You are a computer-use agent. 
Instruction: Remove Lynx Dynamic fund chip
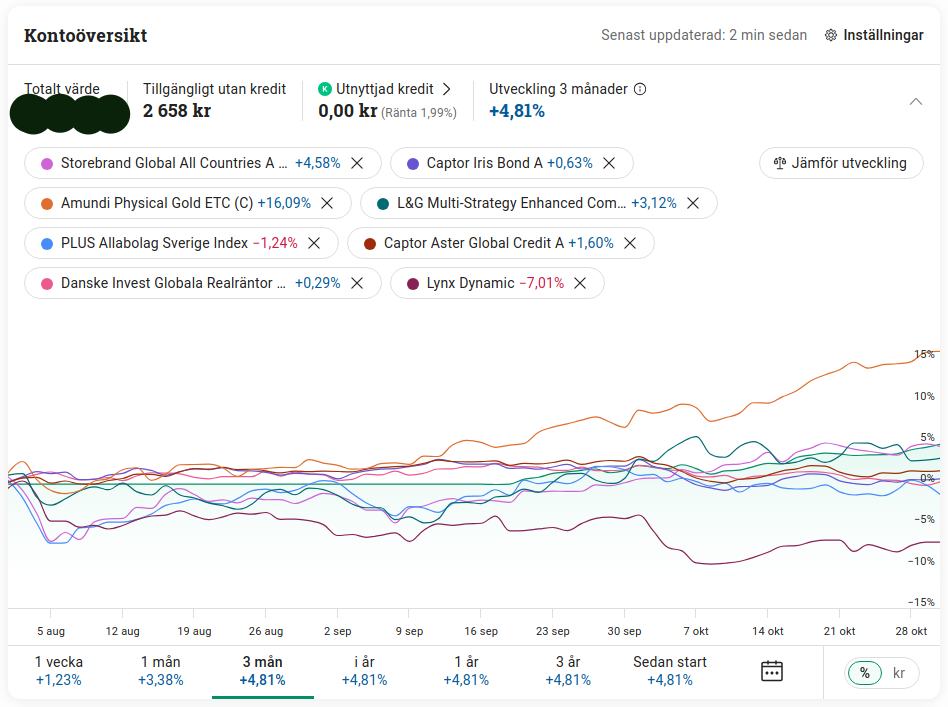click(x=580, y=283)
